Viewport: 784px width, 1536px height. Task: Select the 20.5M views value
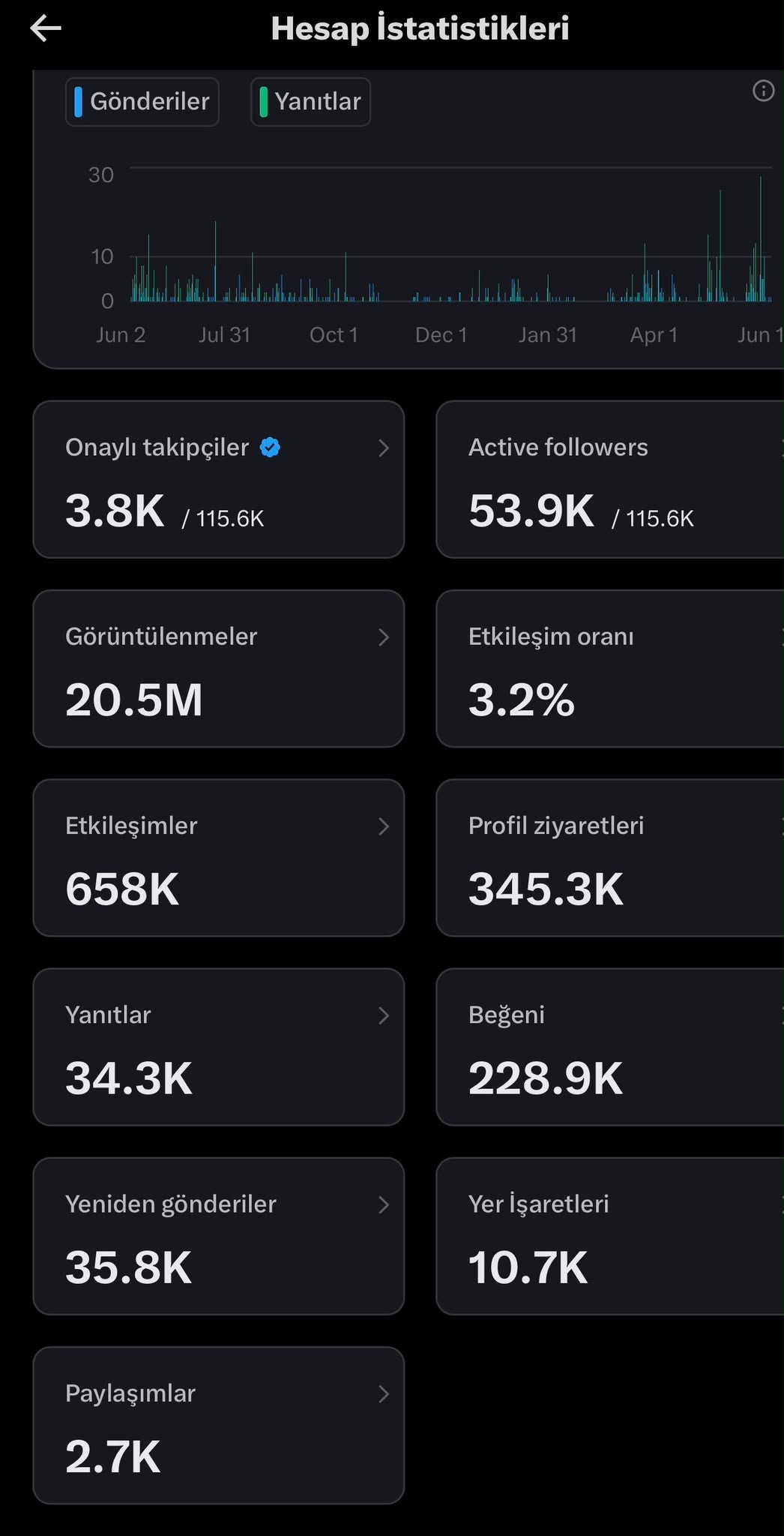(x=134, y=700)
